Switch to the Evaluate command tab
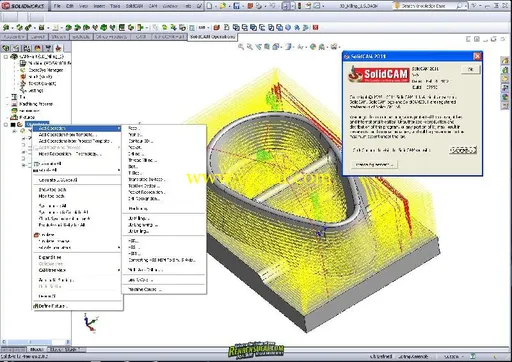The width and height of the screenshot is (512, 362). (x=81, y=37)
